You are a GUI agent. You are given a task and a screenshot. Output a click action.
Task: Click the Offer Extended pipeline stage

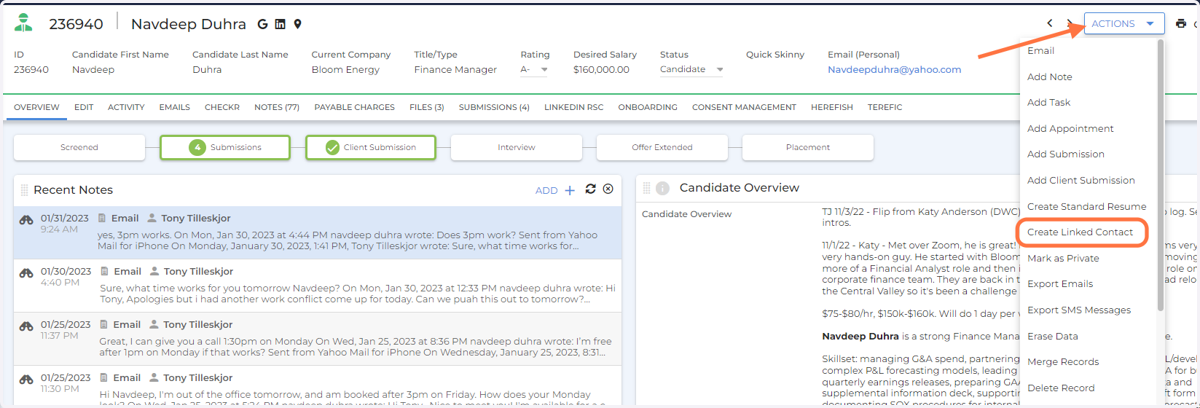(x=662, y=147)
